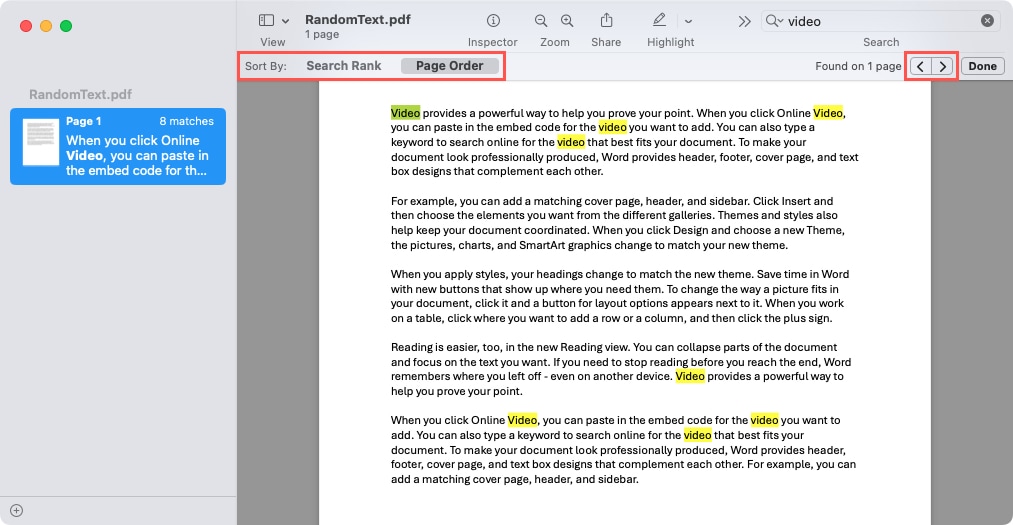Click the first highlighted Video word
The height and width of the screenshot is (525, 1013).
pyautogui.click(x=405, y=113)
